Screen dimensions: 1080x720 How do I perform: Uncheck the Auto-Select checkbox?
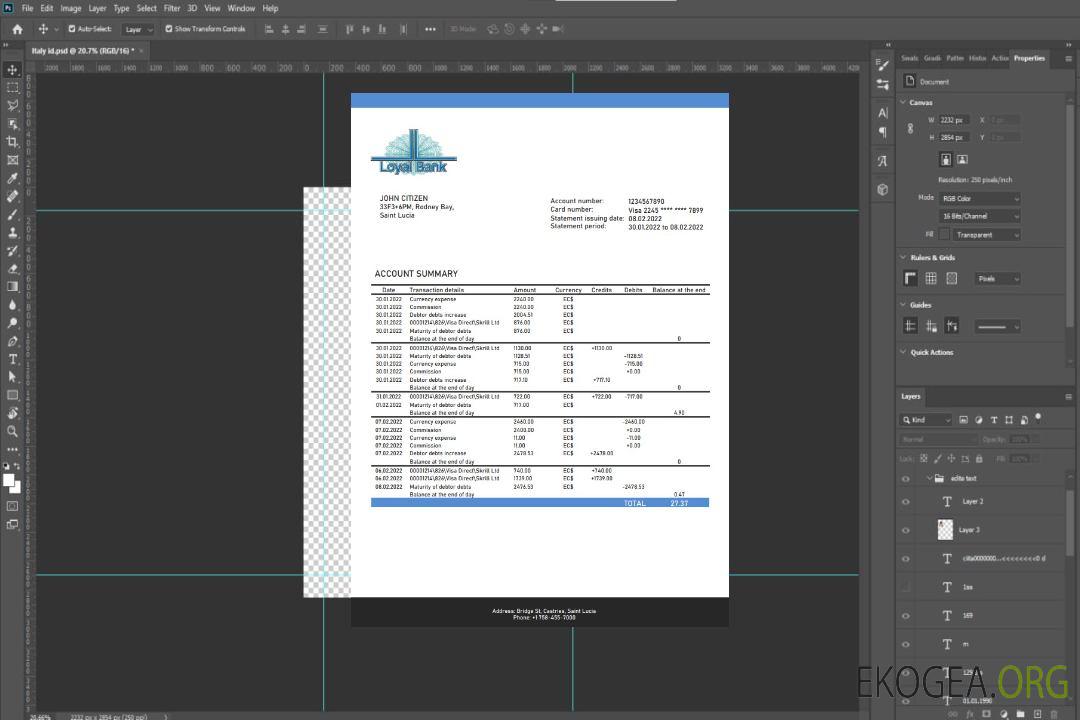point(72,29)
